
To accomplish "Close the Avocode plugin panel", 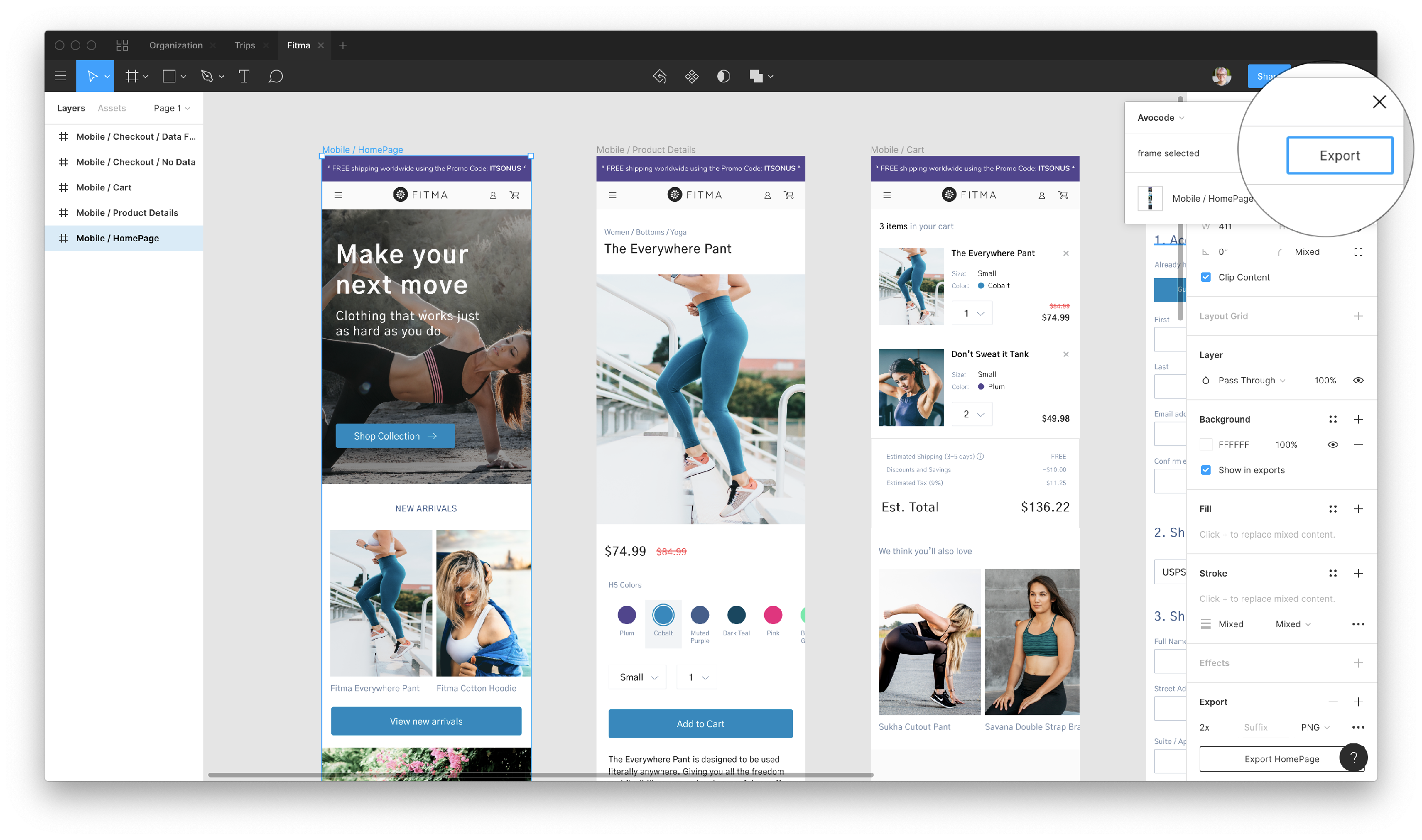I will click(x=1379, y=102).
